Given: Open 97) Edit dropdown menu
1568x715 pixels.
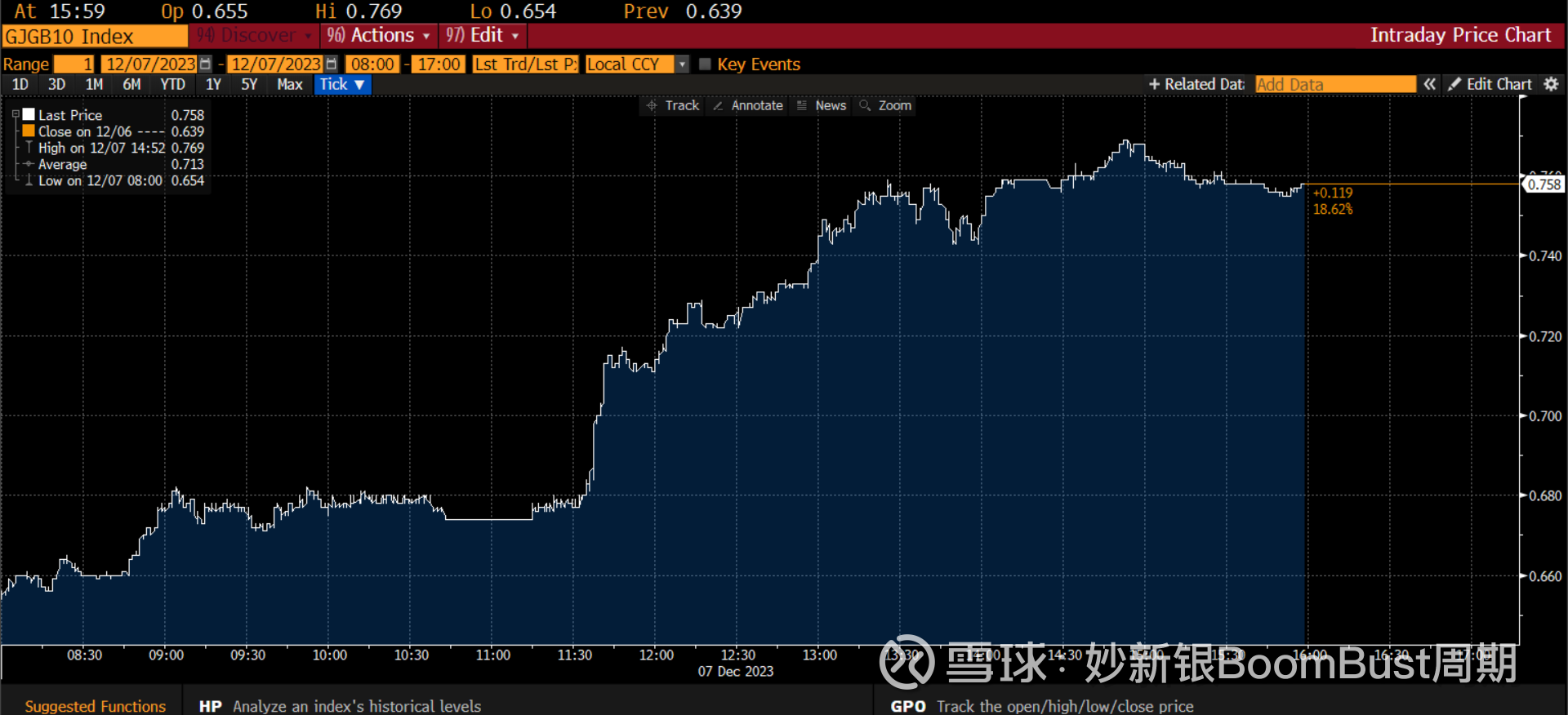Looking at the screenshot, I should point(483,35).
